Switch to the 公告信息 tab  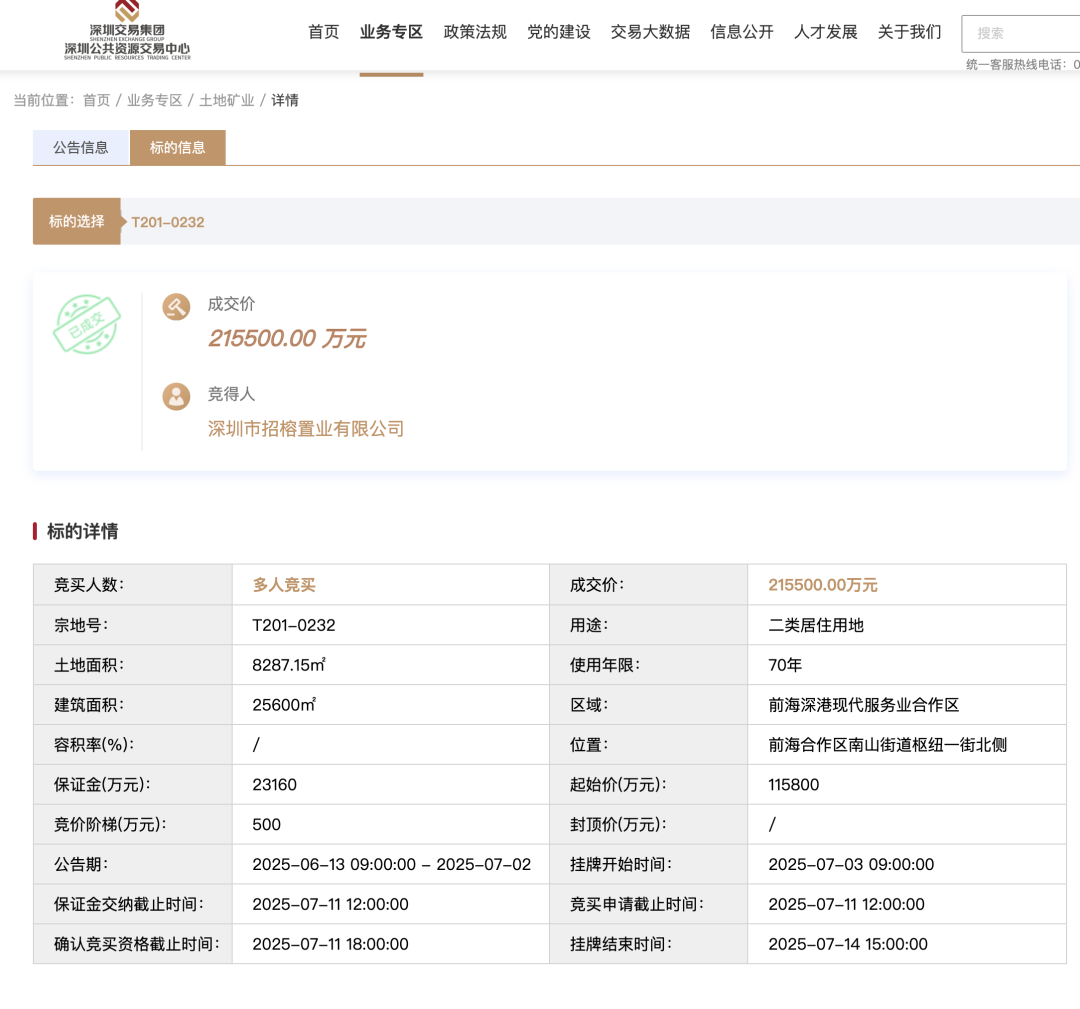point(81,147)
